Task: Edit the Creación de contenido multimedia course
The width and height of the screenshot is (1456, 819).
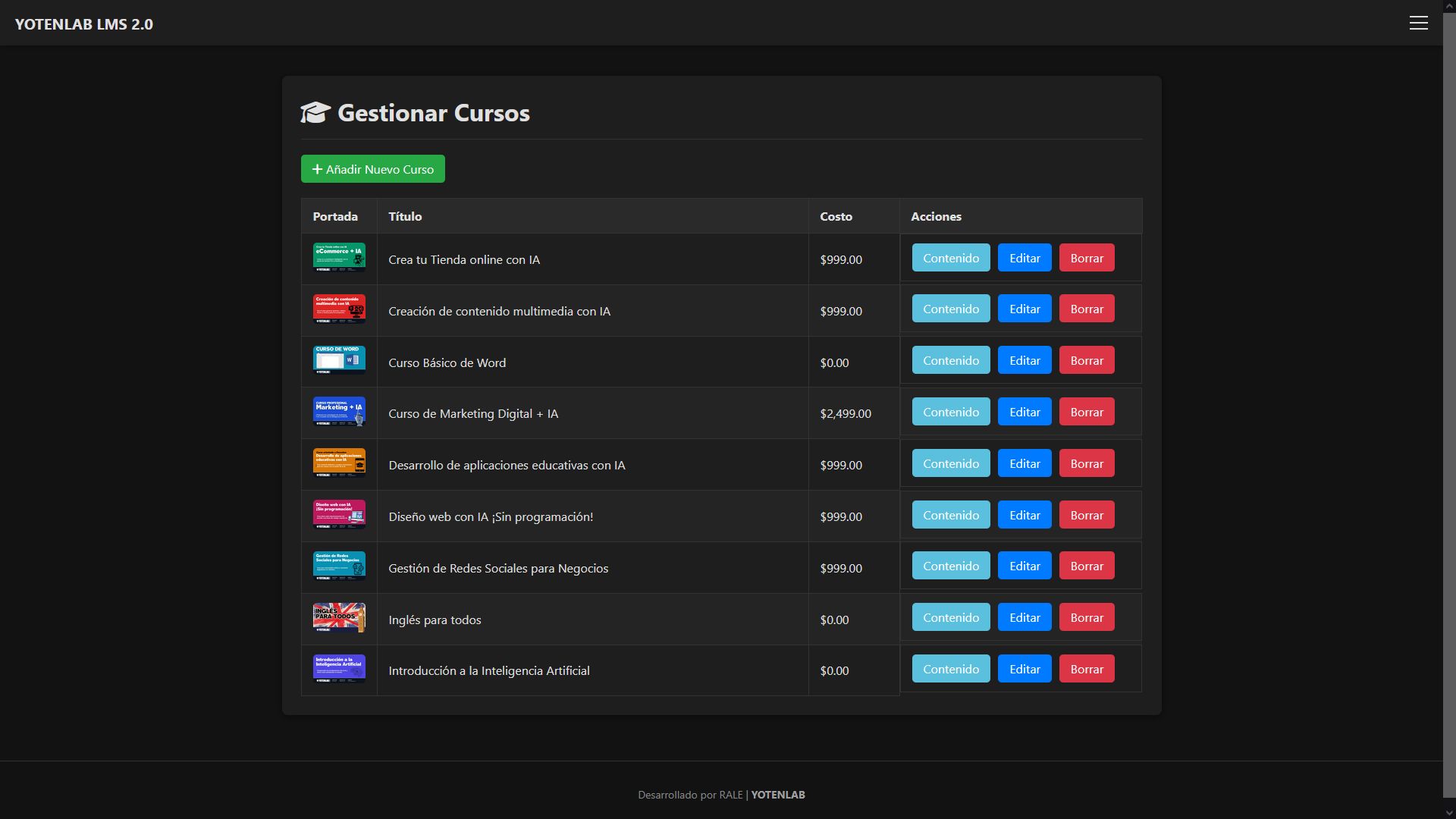Action: [1024, 309]
